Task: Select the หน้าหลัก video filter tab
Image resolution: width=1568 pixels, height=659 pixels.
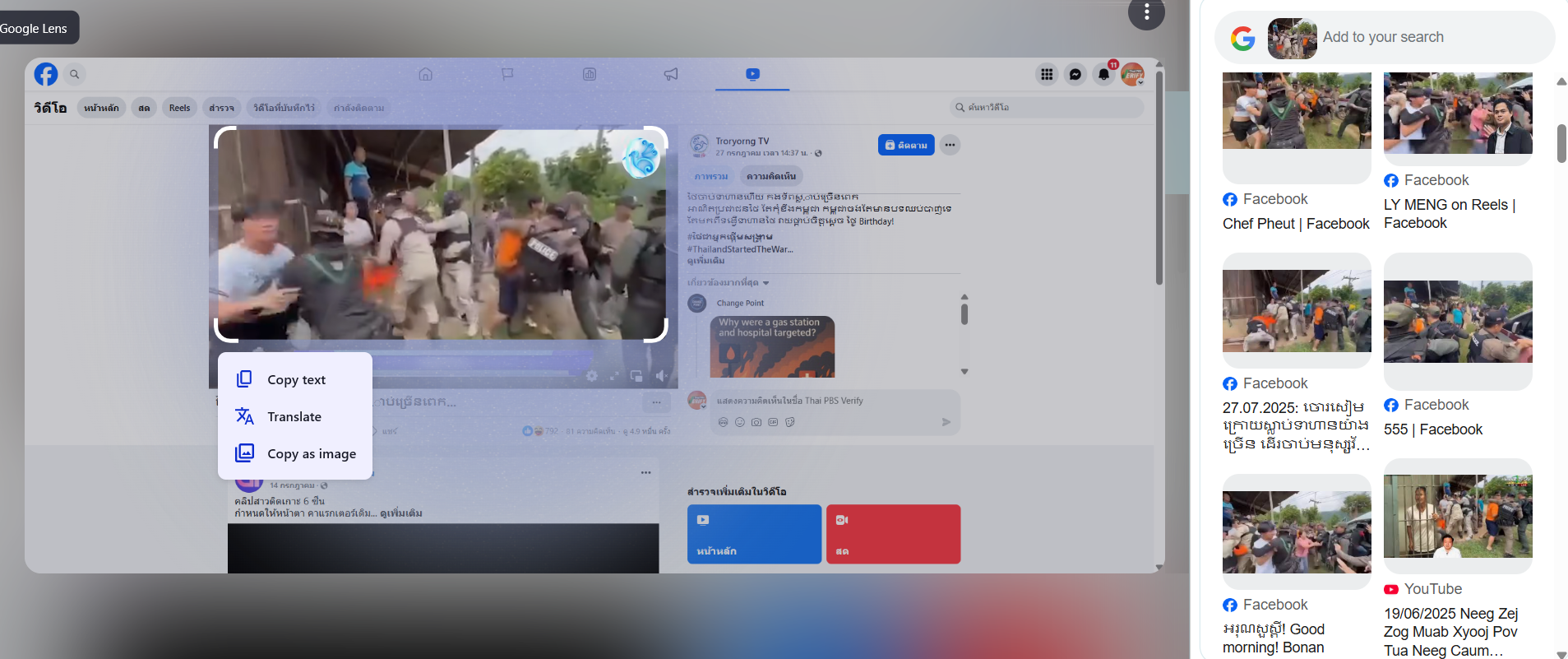Action: 102,108
